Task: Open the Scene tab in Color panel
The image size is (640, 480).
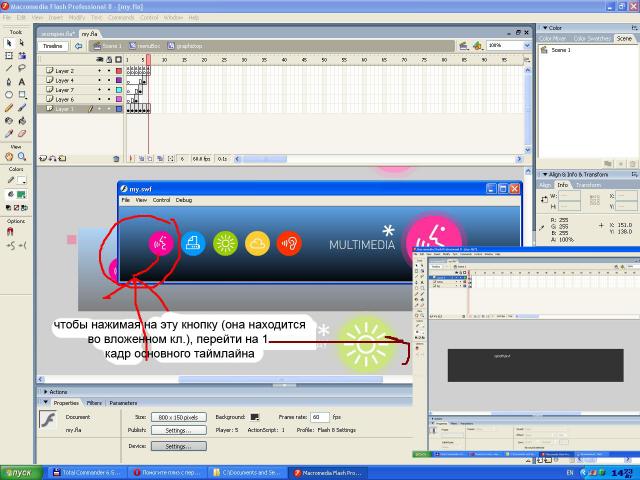Action: coord(624,38)
